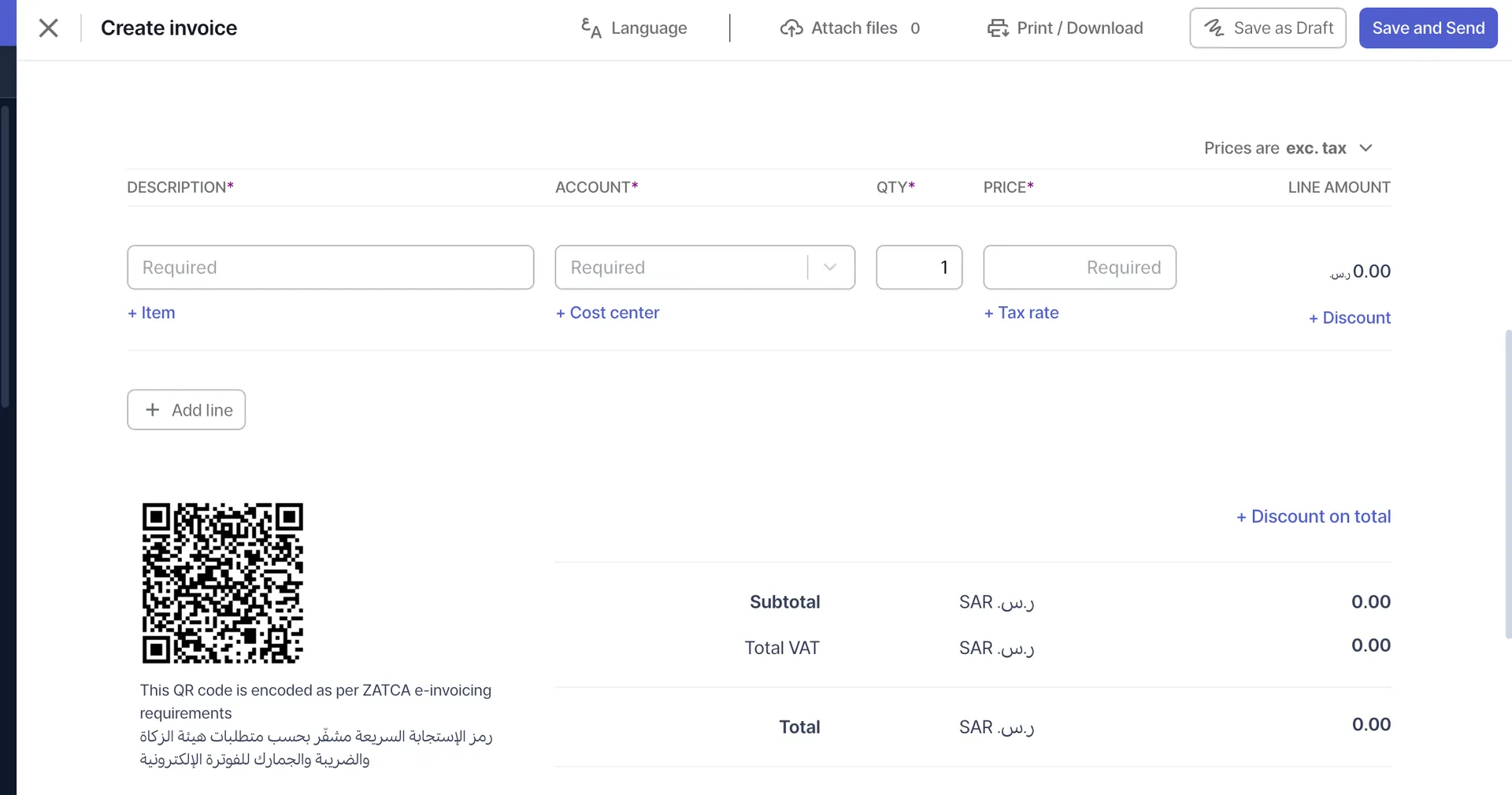
Task: Expand the Account field dropdown
Action: pos(829,267)
